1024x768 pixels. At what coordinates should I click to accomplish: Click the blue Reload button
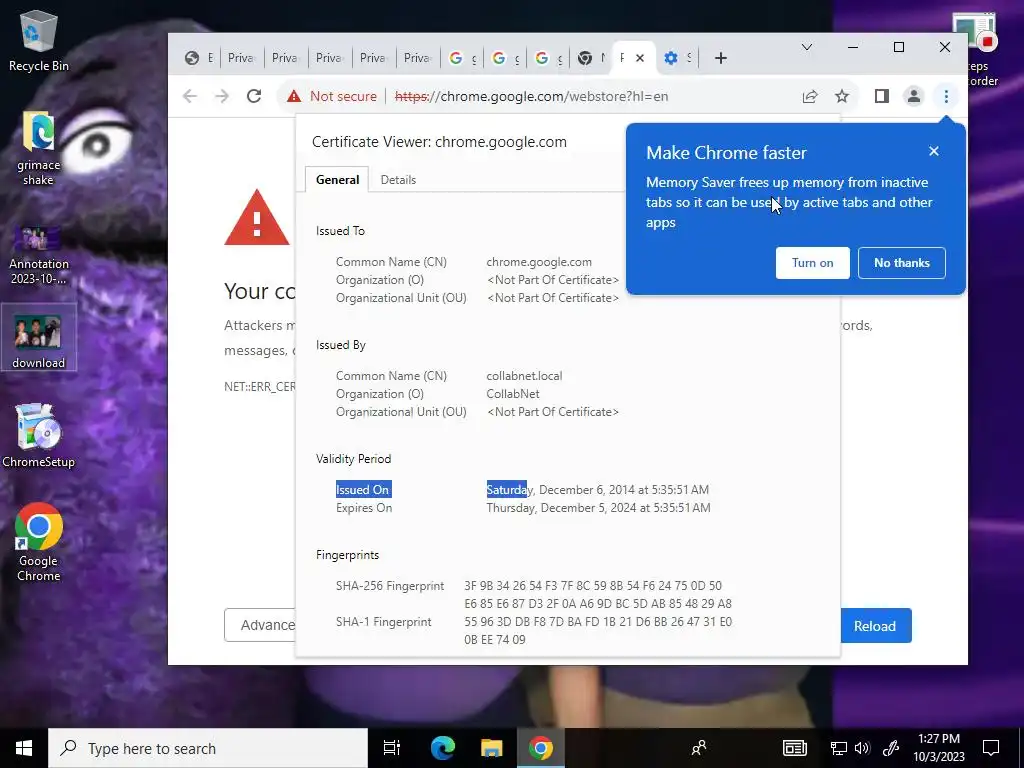click(x=874, y=626)
